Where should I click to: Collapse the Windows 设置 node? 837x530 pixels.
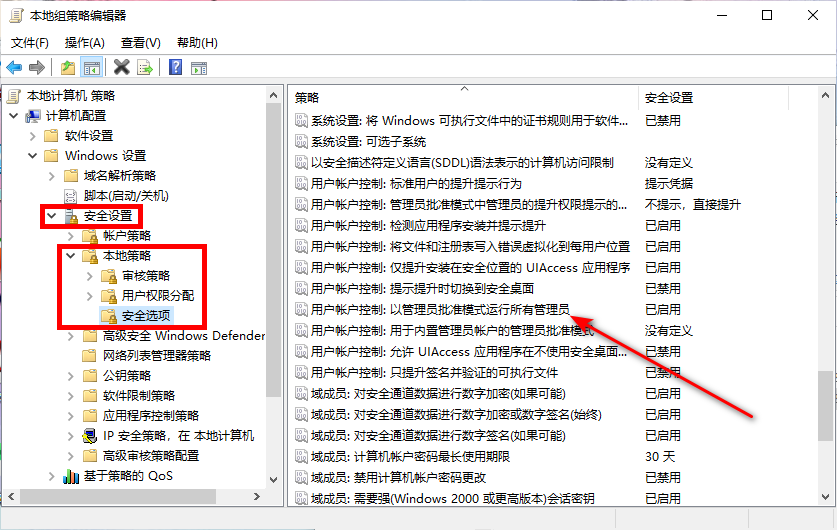(x=33, y=156)
